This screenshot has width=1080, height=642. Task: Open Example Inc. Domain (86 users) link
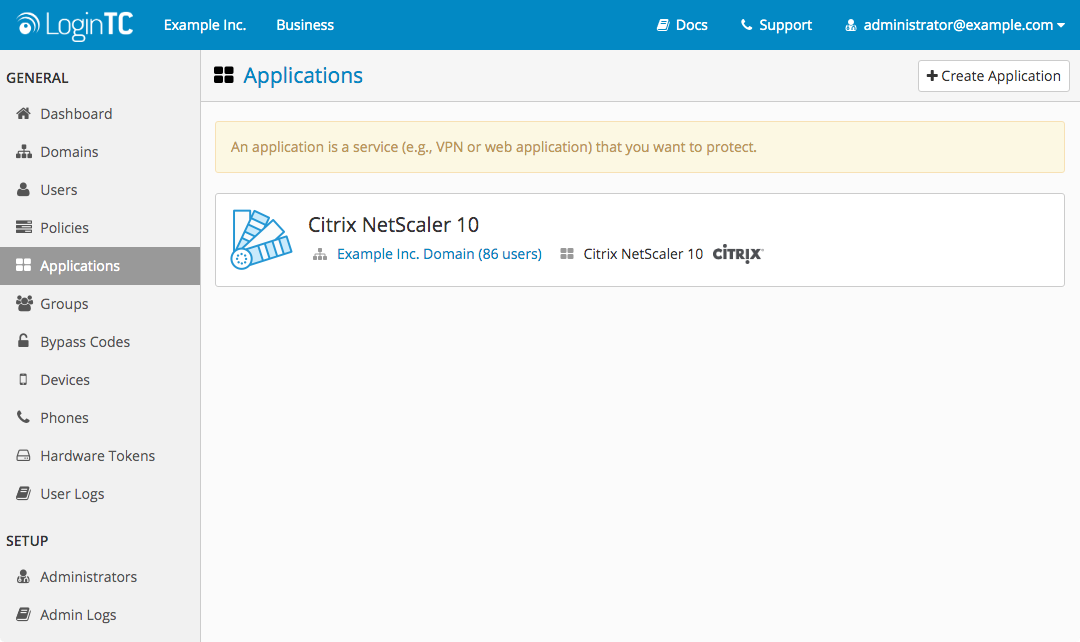click(x=439, y=254)
